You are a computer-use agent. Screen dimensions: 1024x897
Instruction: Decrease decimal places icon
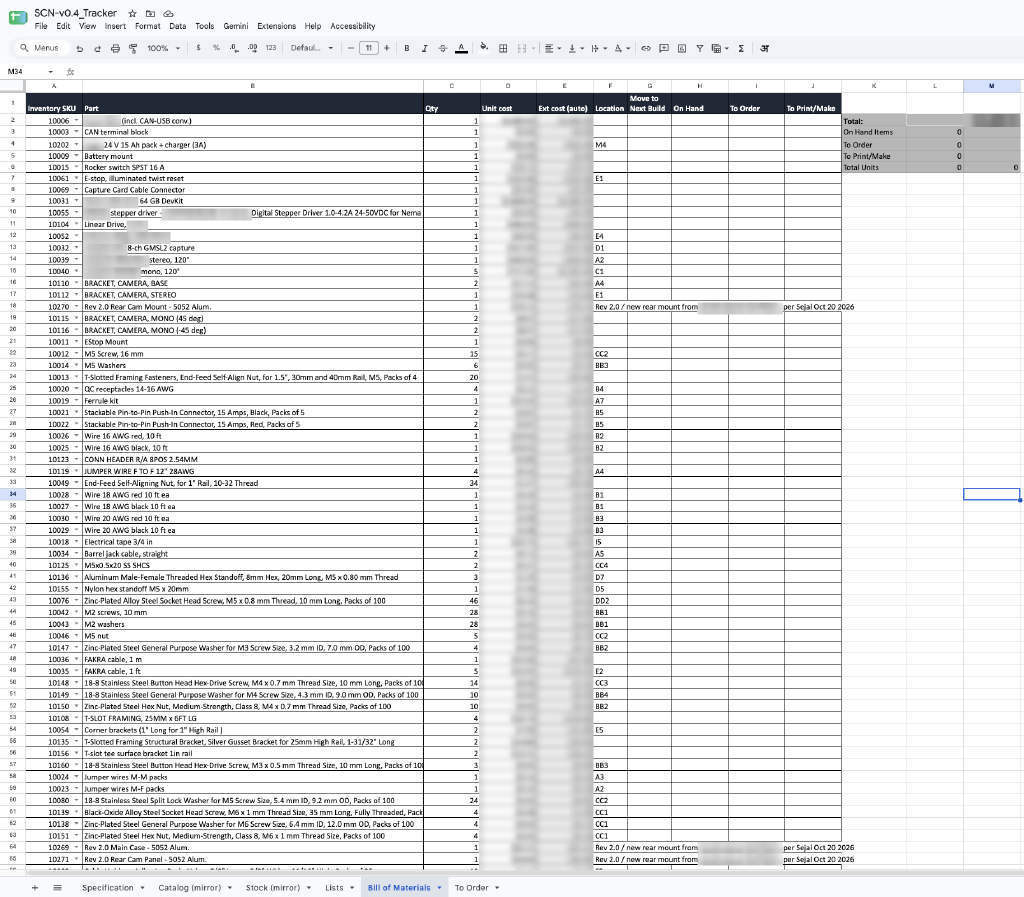tap(234, 48)
